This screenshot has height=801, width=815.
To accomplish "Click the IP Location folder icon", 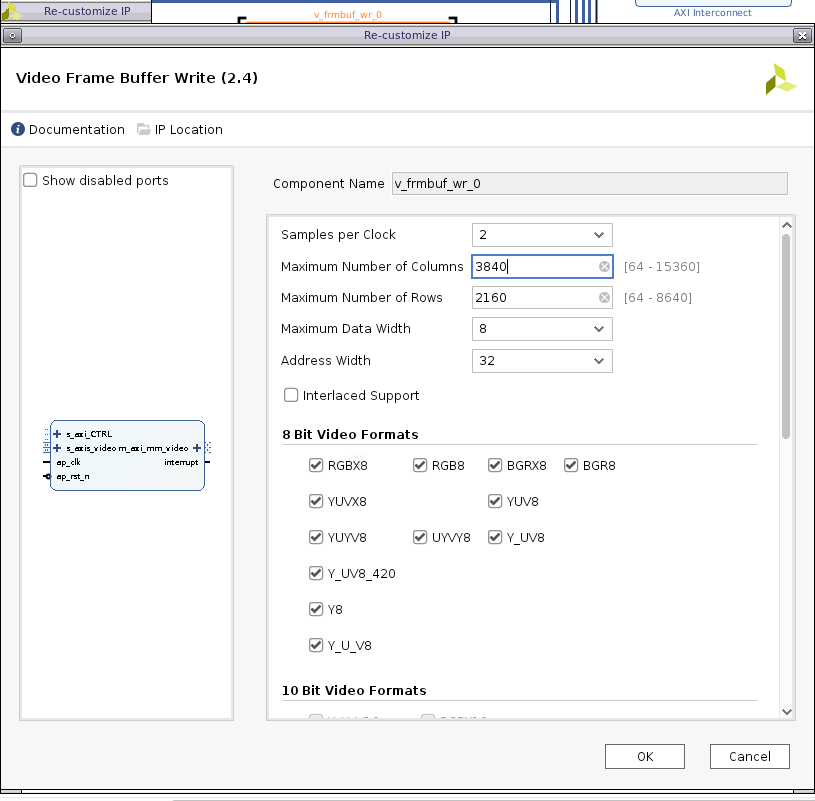I will (x=144, y=130).
